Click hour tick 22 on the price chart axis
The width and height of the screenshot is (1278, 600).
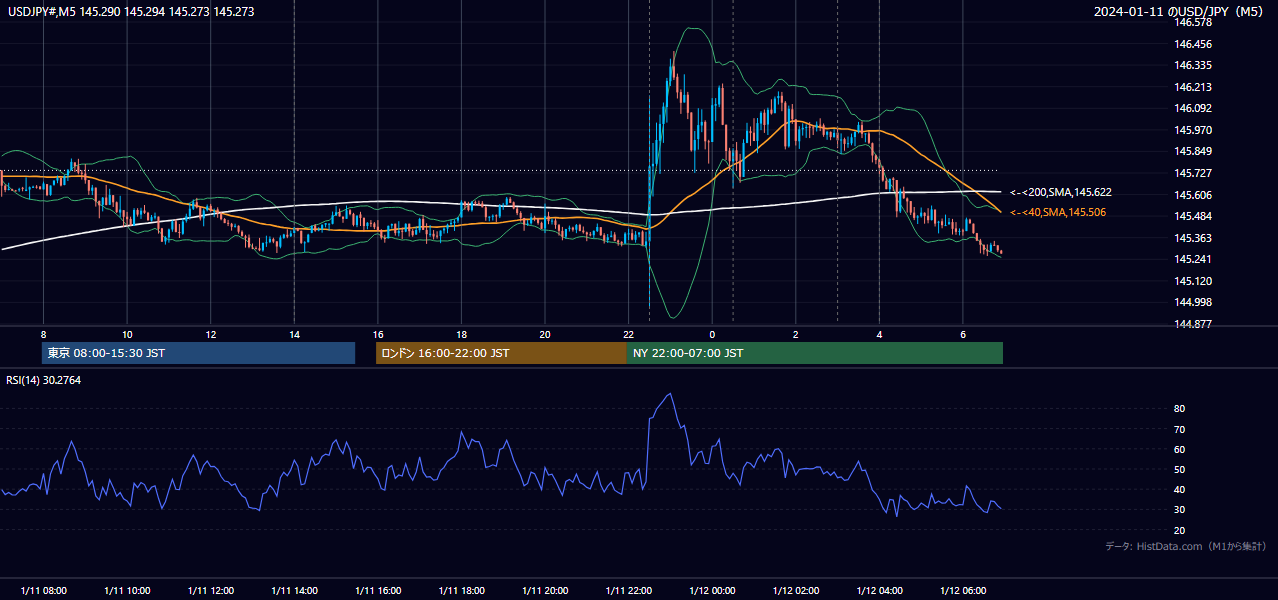[629, 334]
